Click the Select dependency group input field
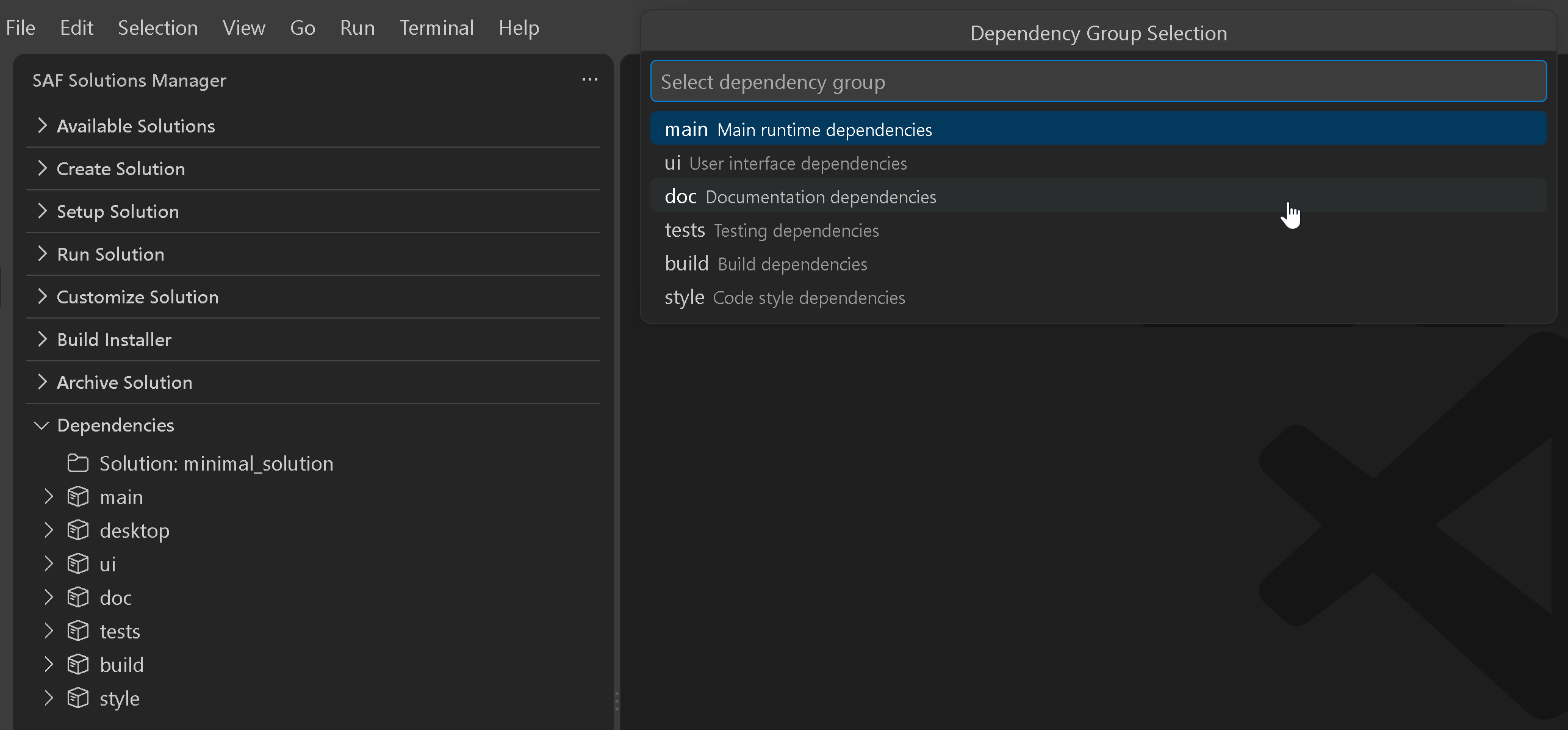The image size is (1568, 730). [x=1098, y=81]
